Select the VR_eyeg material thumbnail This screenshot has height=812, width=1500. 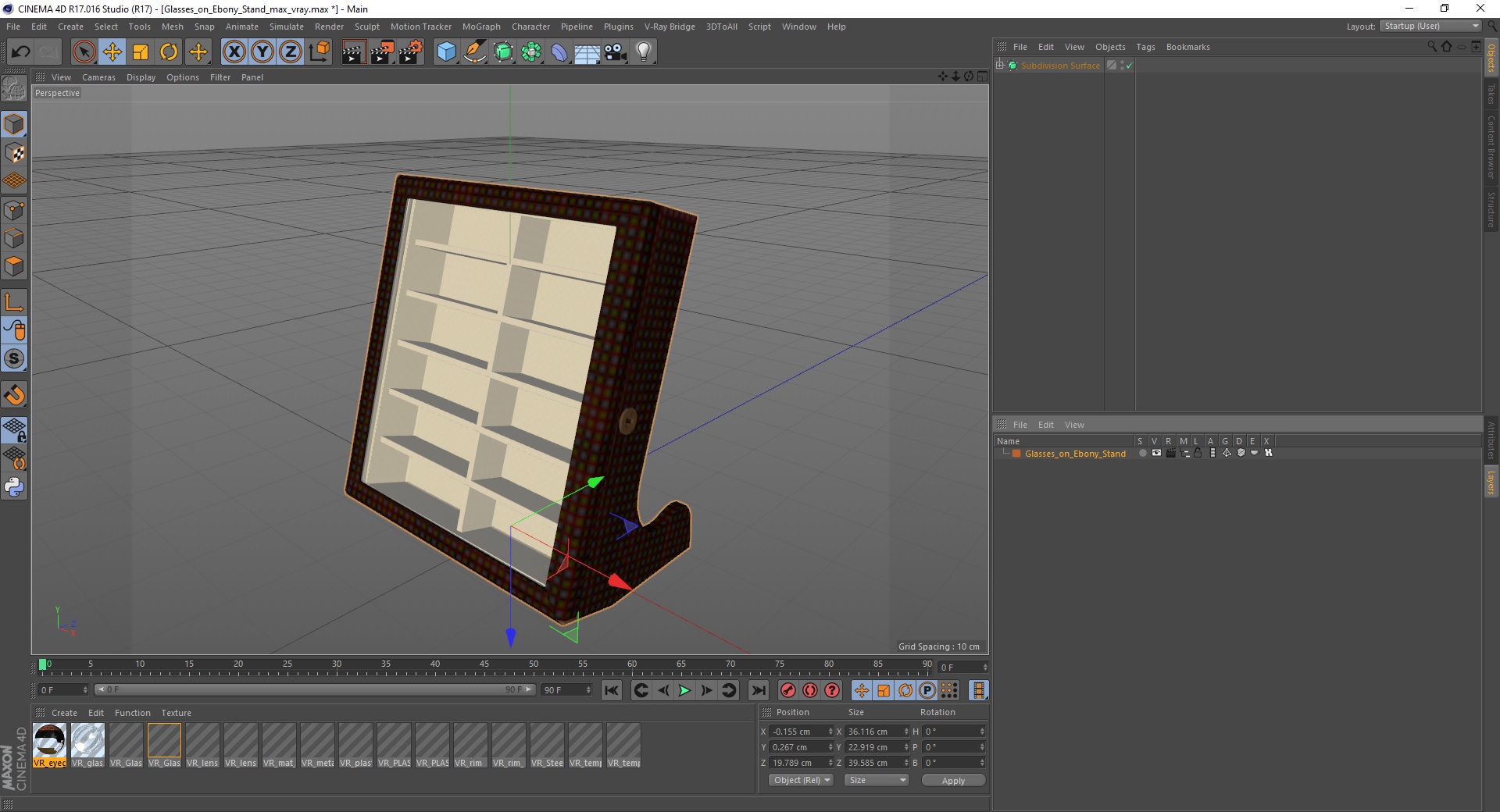coord(49,746)
